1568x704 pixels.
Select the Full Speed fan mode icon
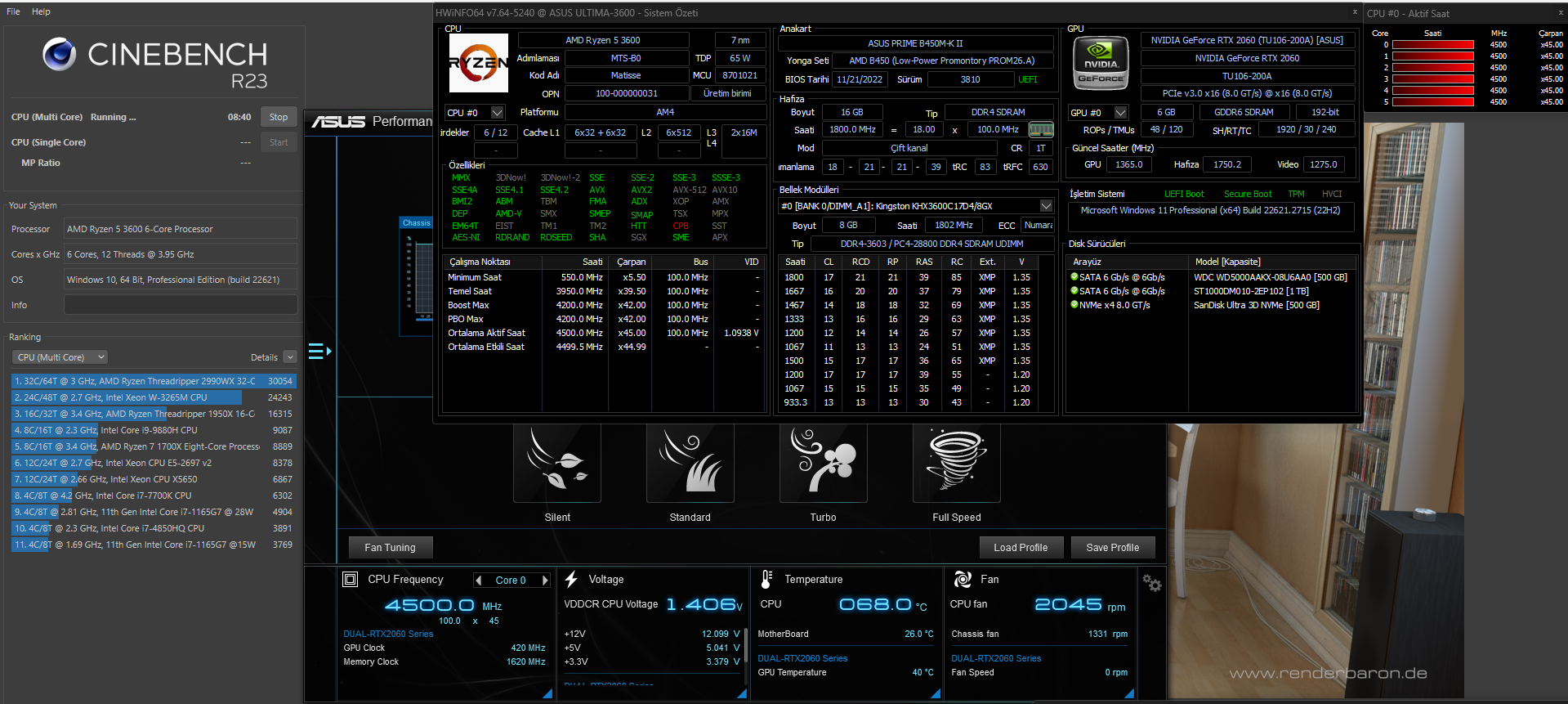pyautogui.click(x=957, y=463)
